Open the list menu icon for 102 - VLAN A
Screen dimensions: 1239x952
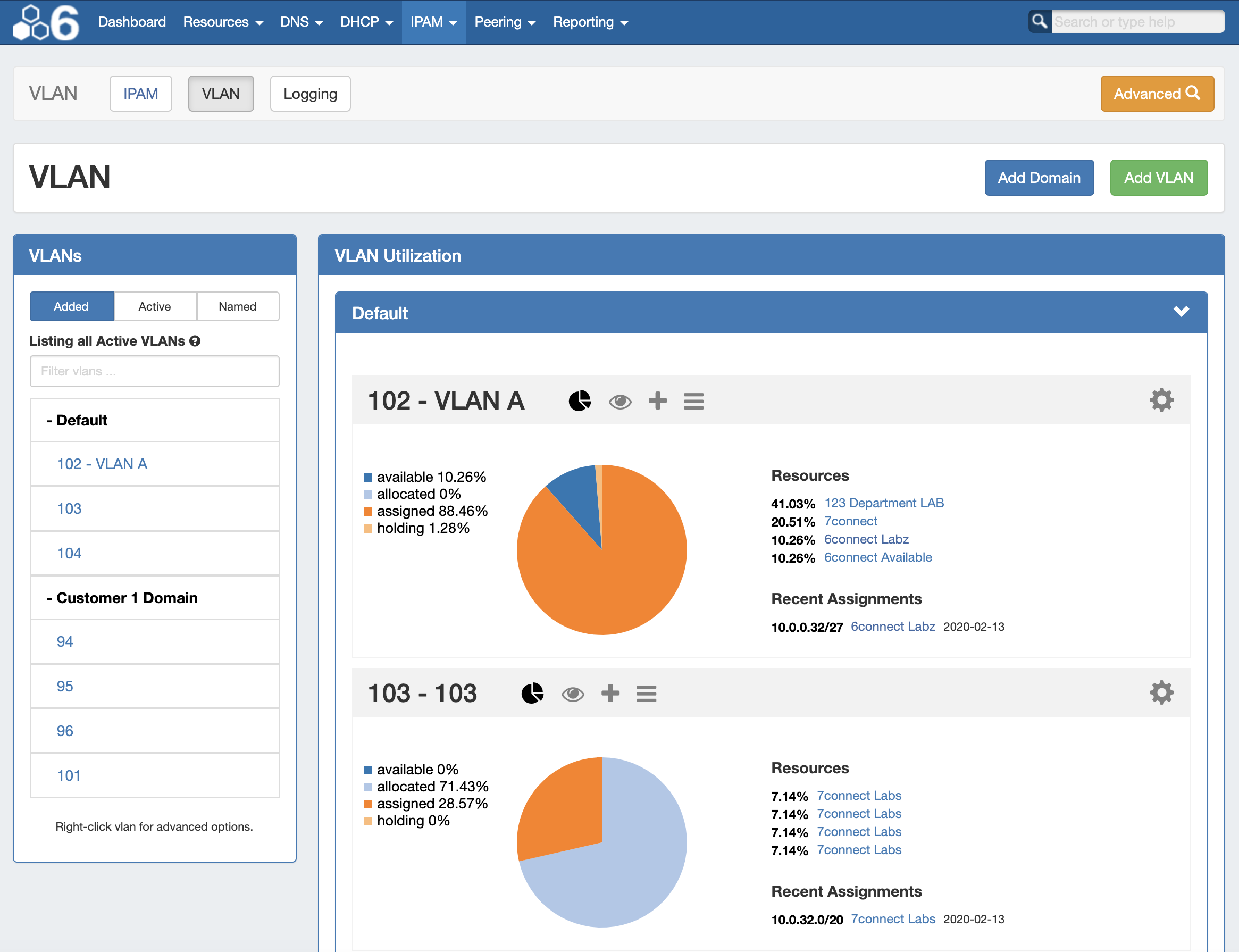pyautogui.click(x=693, y=401)
